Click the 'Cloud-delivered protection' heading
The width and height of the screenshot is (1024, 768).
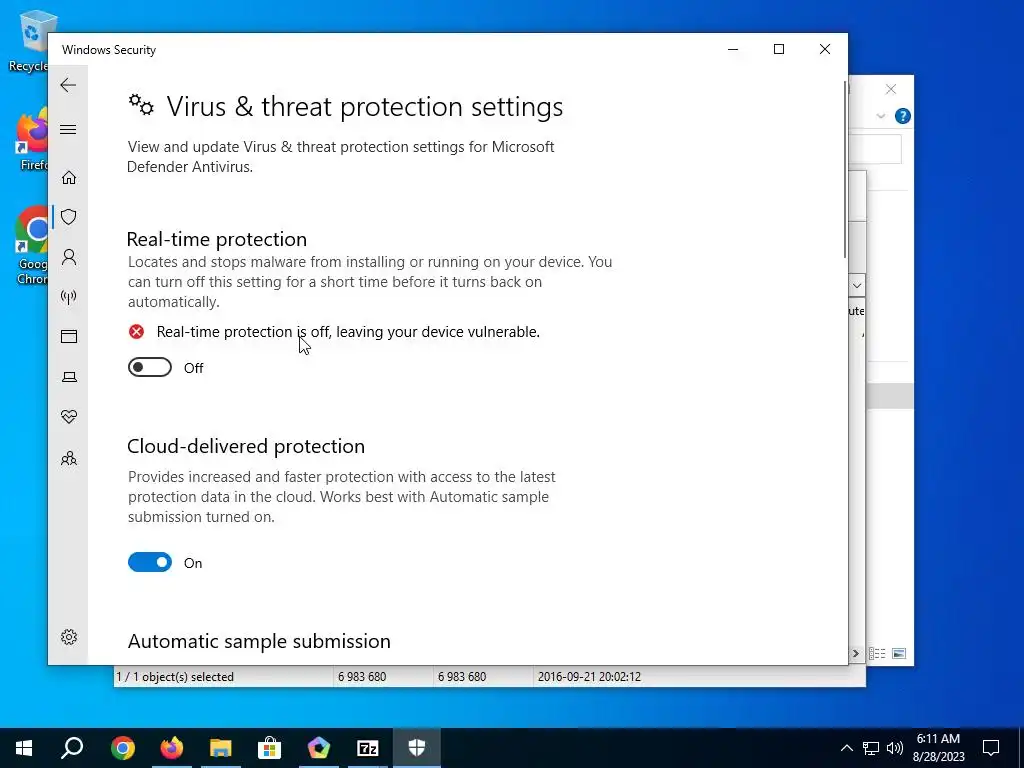(x=246, y=446)
